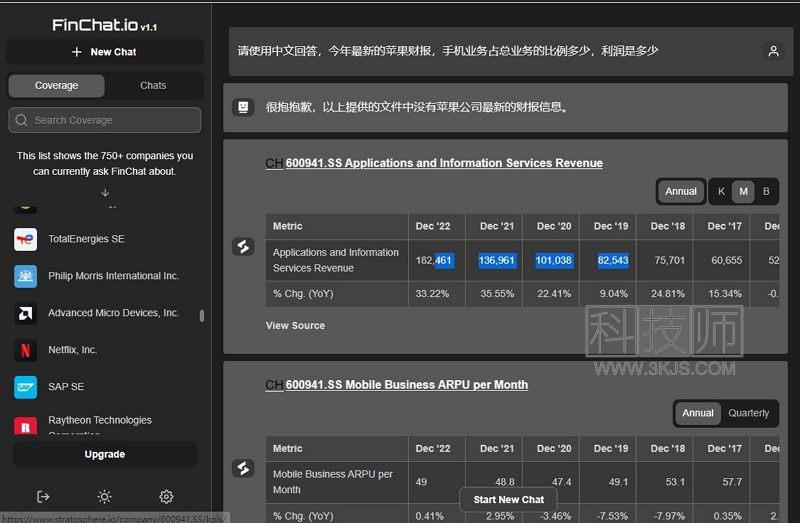Click the 101,038 revenue cell
This screenshot has height=523, width=800.
click(551, 260)
